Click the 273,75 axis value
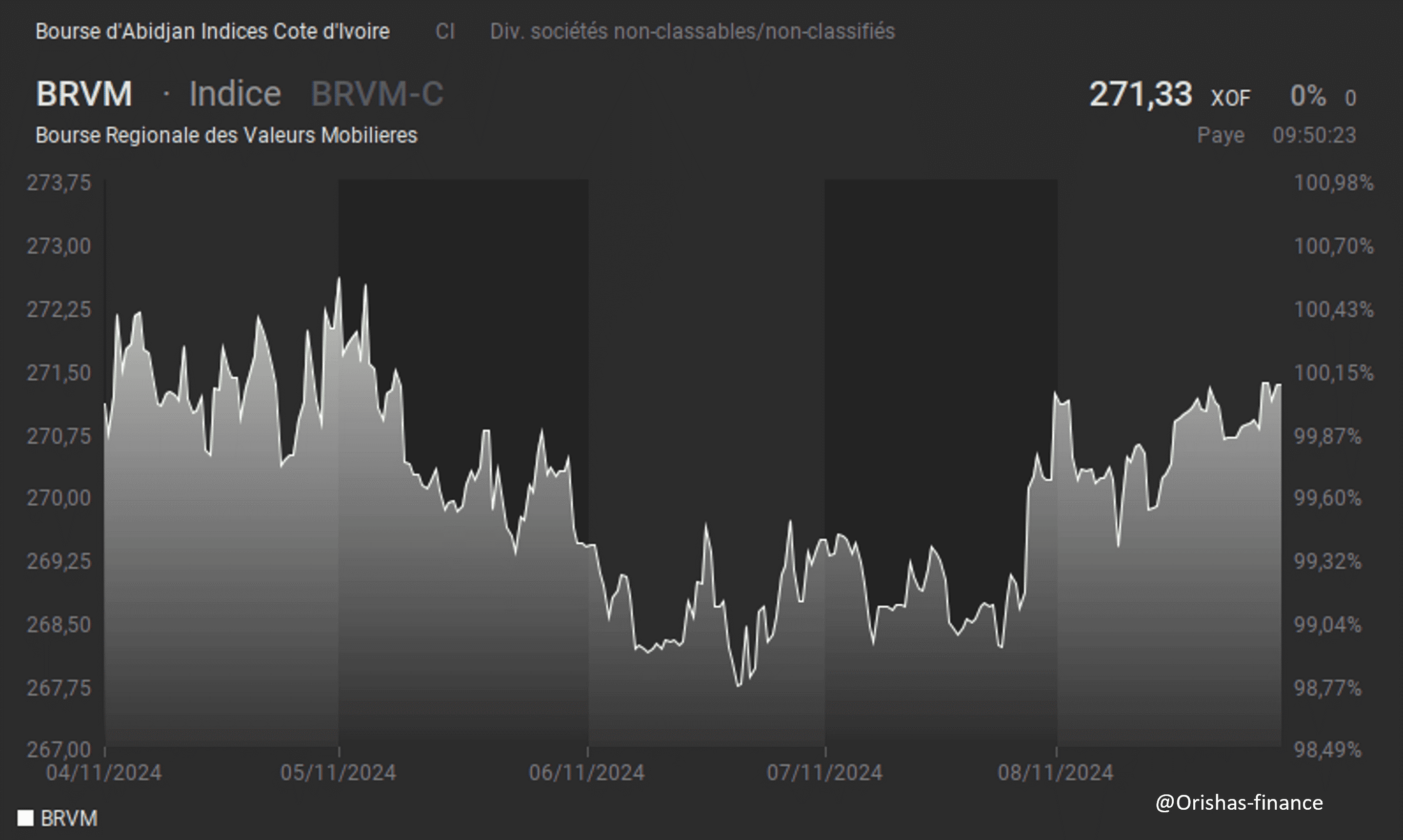Image resolution: width=1403 pixels, height=840 pixels. (59, 183)
